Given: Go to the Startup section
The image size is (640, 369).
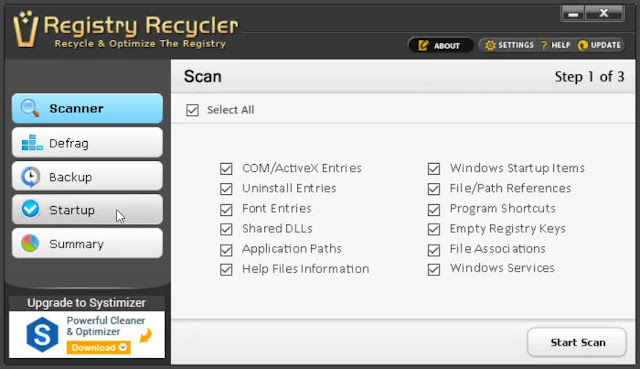Looking at the screenshot, I should point(87,210).
